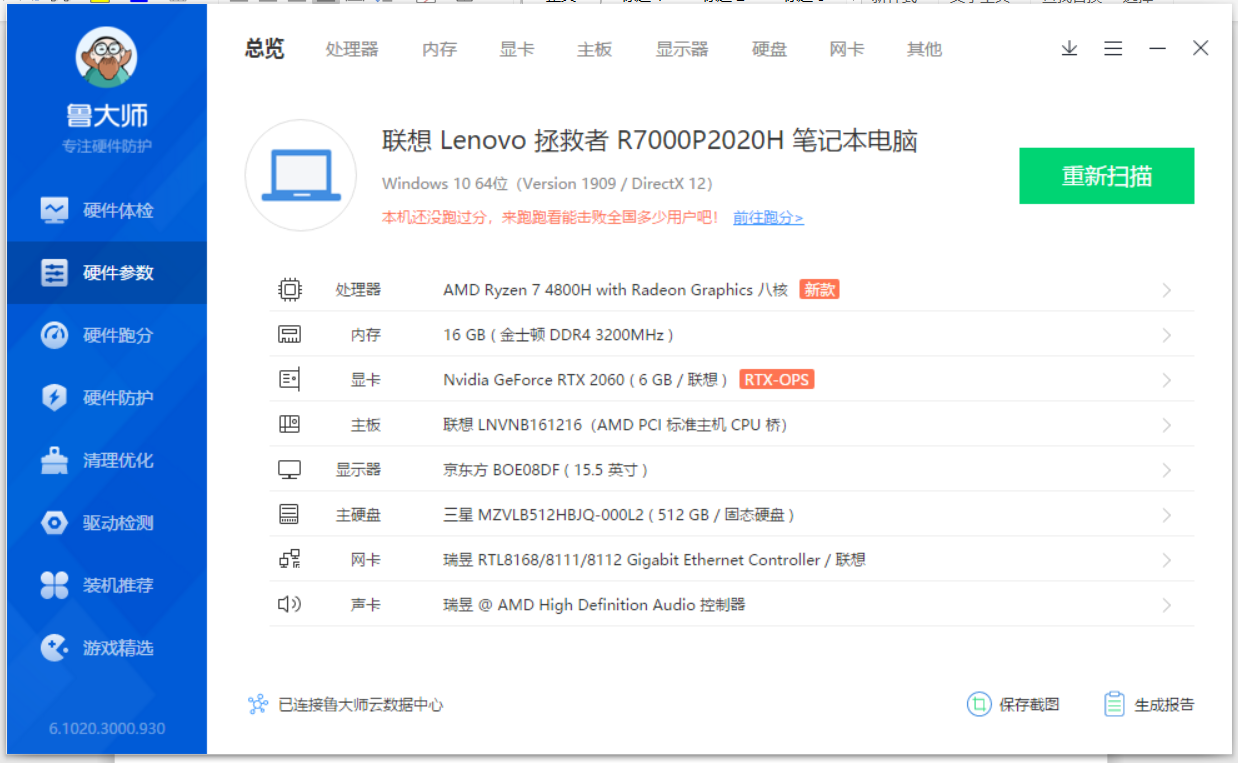Screen dimensions: 1238x763
Task: Click the download arrow icon in title bar
Action: point(1070,49)
